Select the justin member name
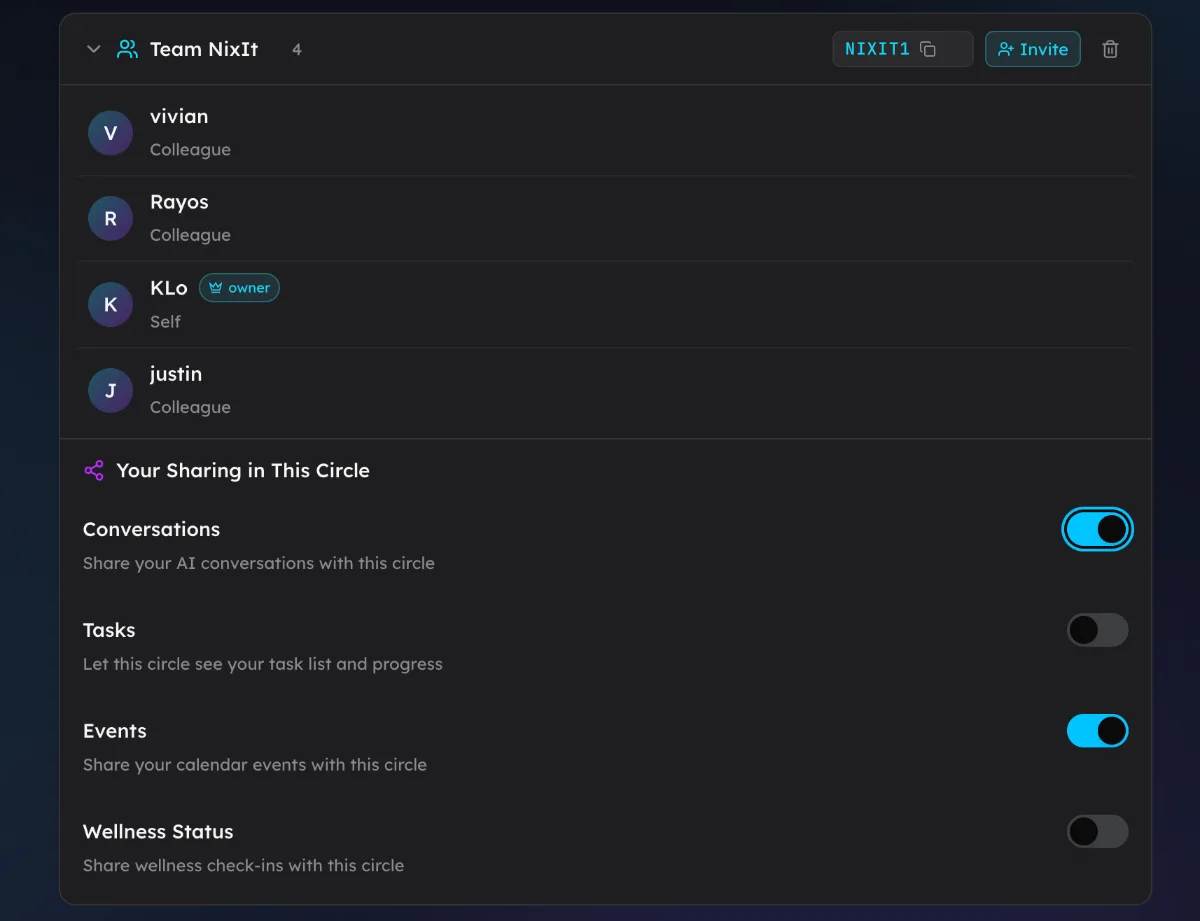Viewport: 1200px width, 921px height. [x=176, y=374]
